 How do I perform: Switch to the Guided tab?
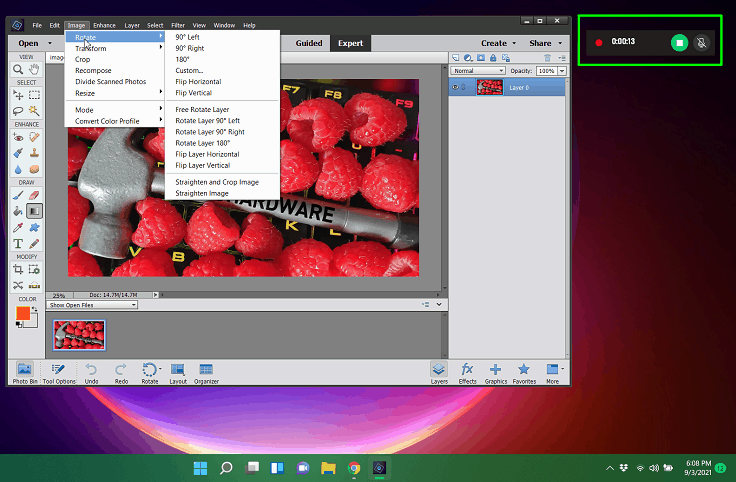tap(309, 43)
